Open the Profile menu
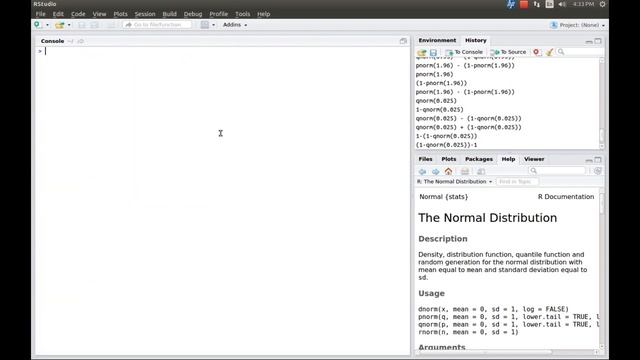The width and height of the screenshot is (640, 360). 218,14
